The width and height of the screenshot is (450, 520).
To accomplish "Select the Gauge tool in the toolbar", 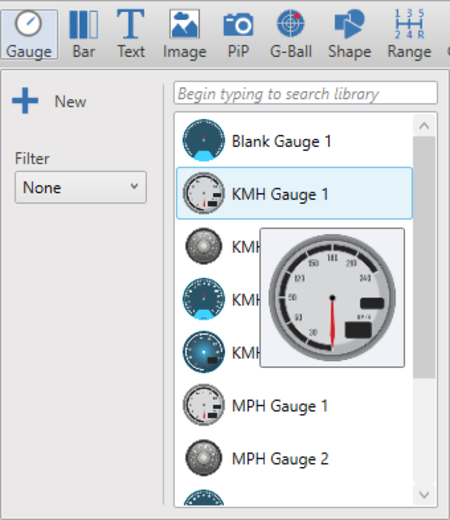I will pos(29,34).
